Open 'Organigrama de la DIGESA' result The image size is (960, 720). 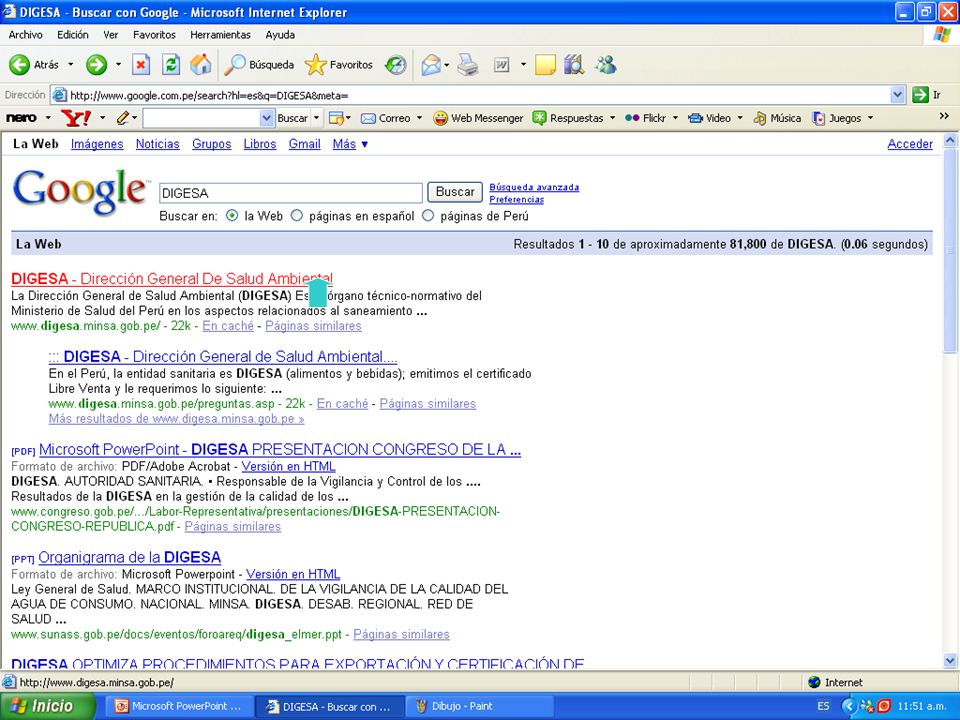click(x=129, y=557)
